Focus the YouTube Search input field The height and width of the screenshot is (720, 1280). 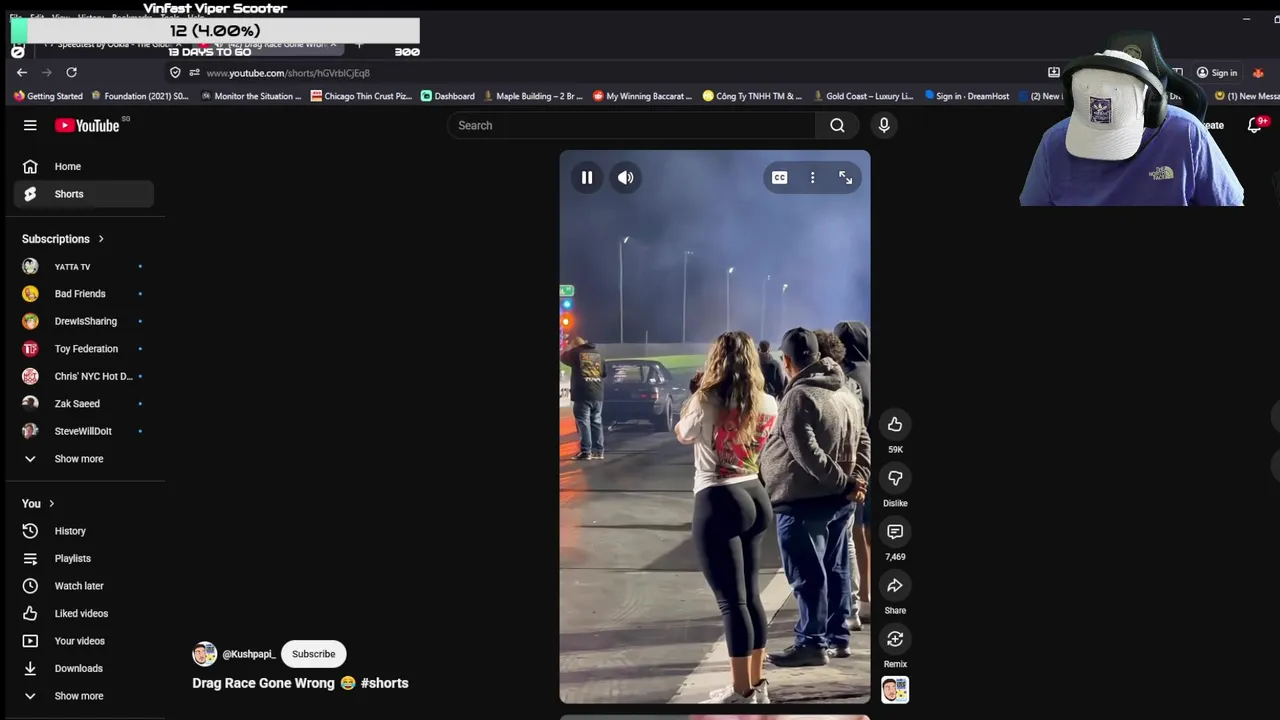(x=631, y=125)
